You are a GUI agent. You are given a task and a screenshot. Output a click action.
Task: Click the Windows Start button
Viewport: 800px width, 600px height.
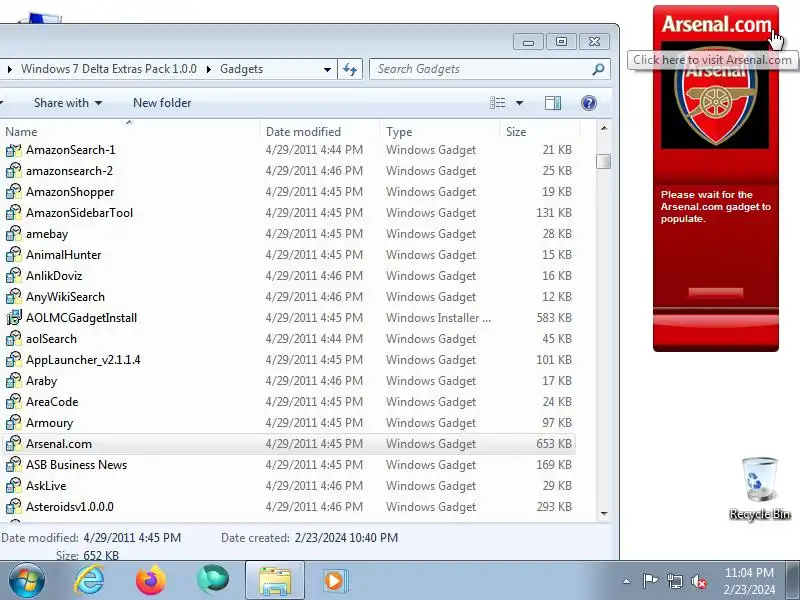[26, 581]
